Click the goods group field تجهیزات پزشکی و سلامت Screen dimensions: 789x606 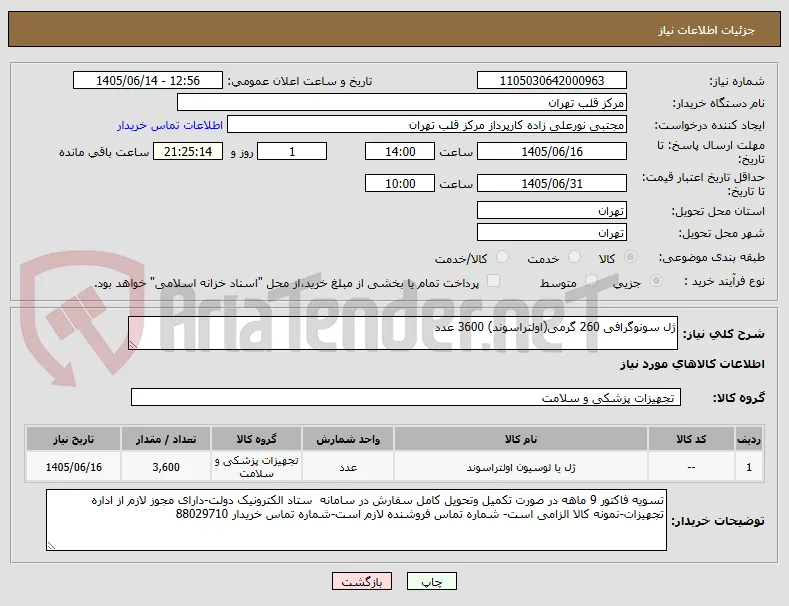pyautogui.click(x=406, y=397)
